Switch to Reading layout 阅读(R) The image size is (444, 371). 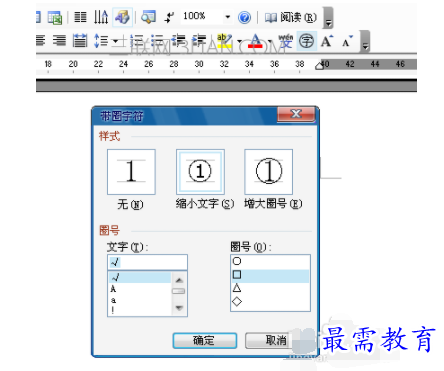[290, 17]
